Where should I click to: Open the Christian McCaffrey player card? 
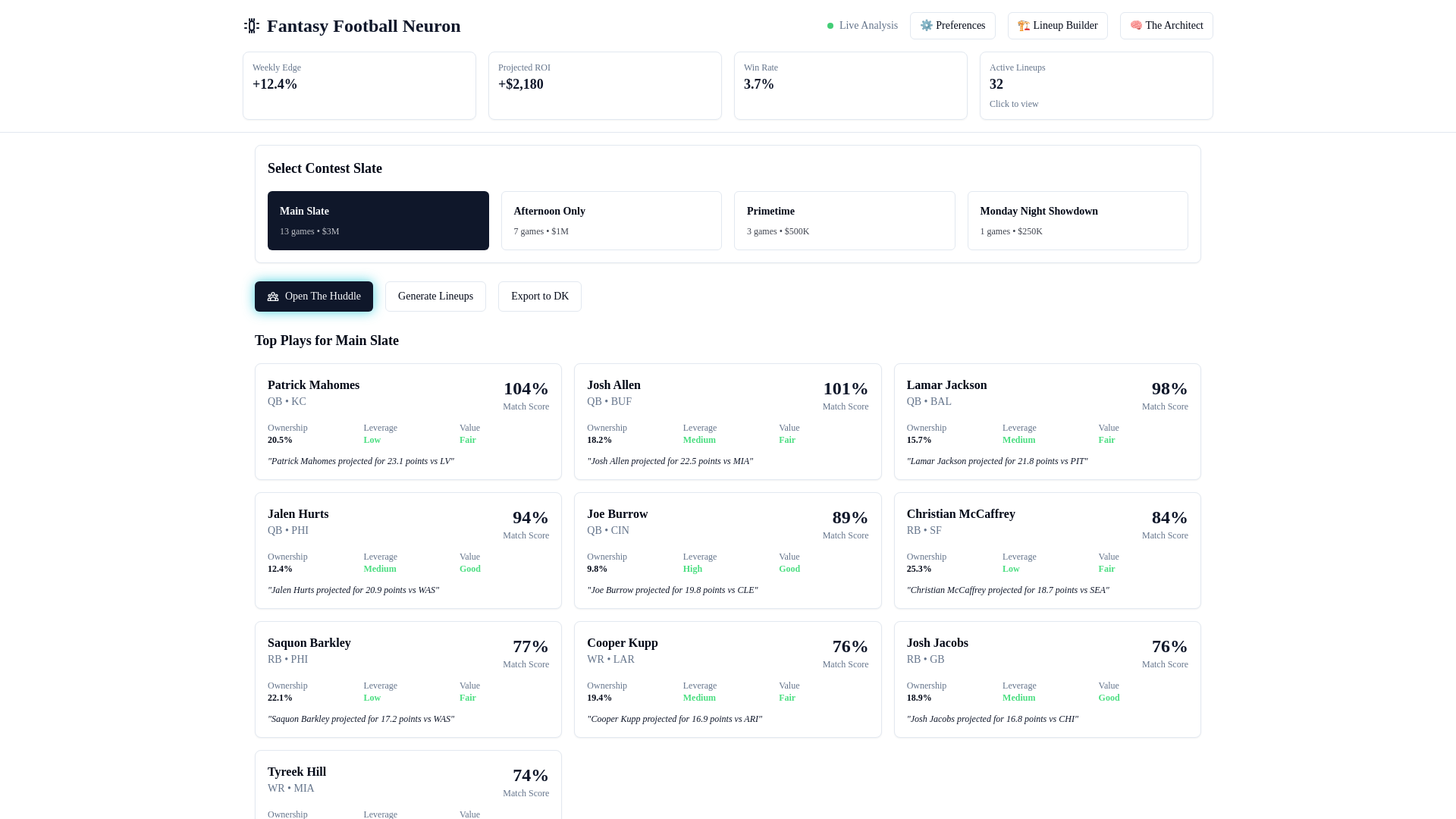[x=1047, y=551]
